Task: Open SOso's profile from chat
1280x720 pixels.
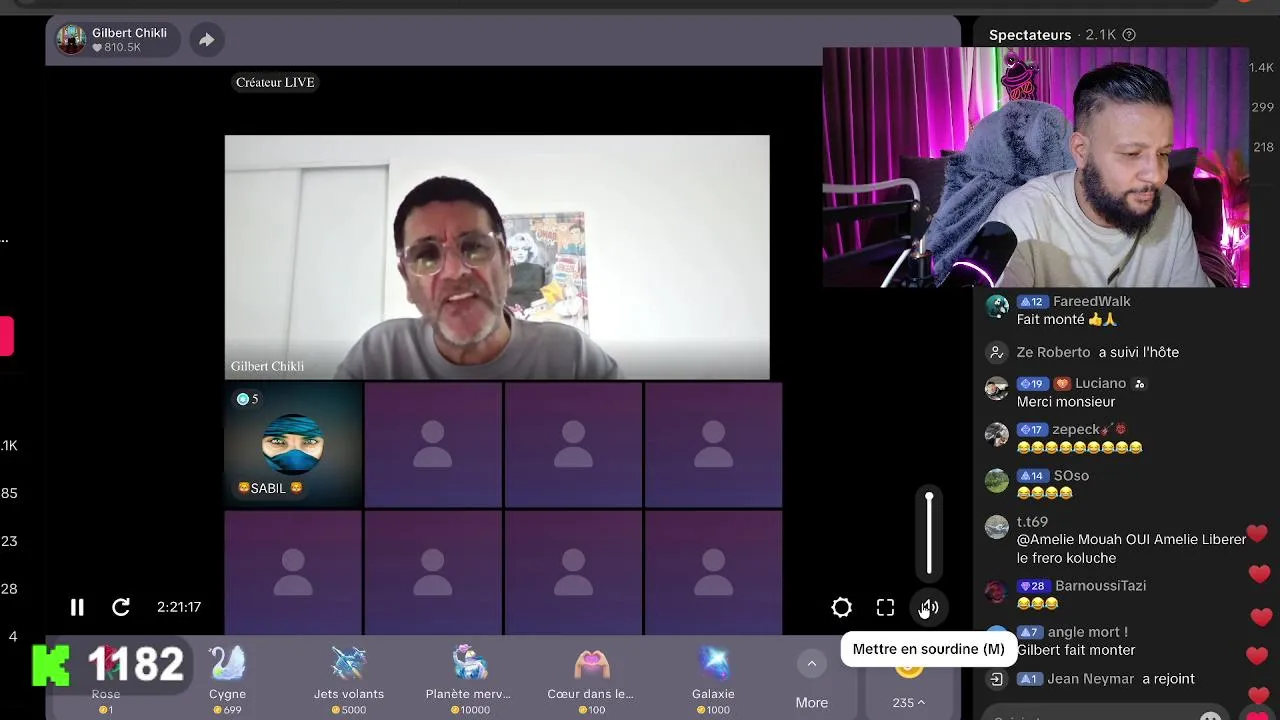Action: [1071, 475]
